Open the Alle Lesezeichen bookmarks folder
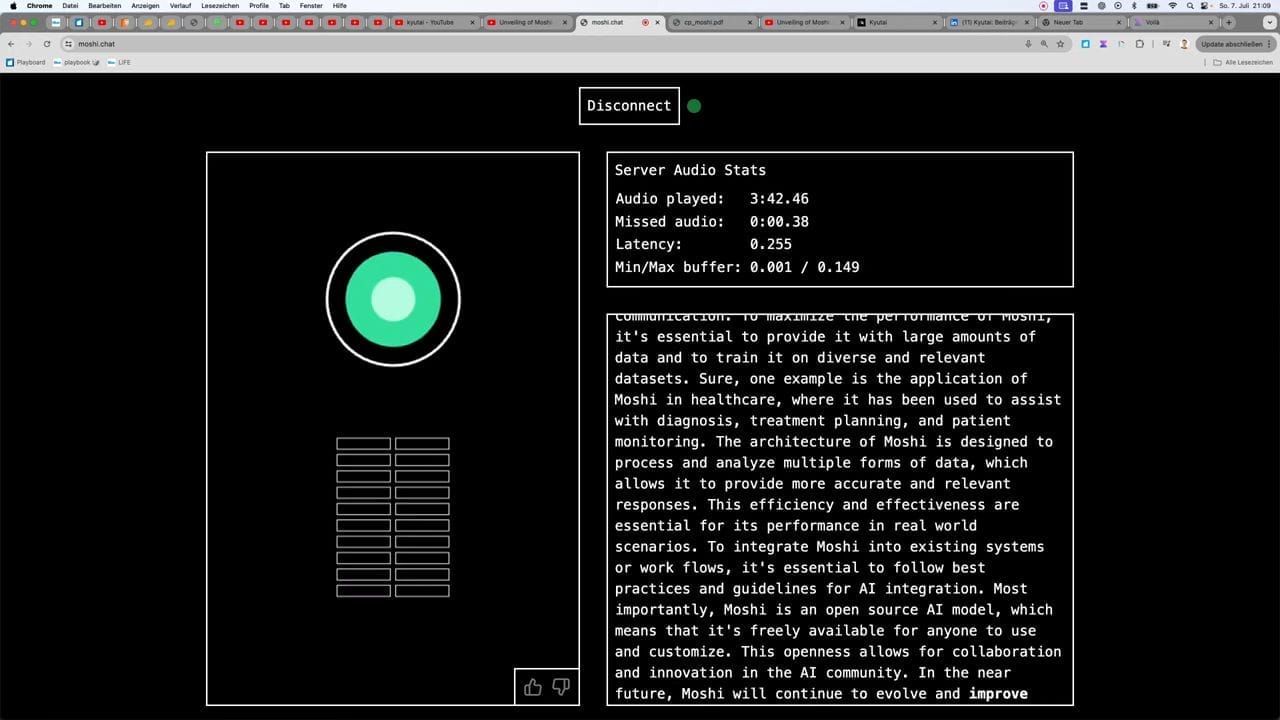Screen dimensions: 1280x720 tap(1242, 62)
